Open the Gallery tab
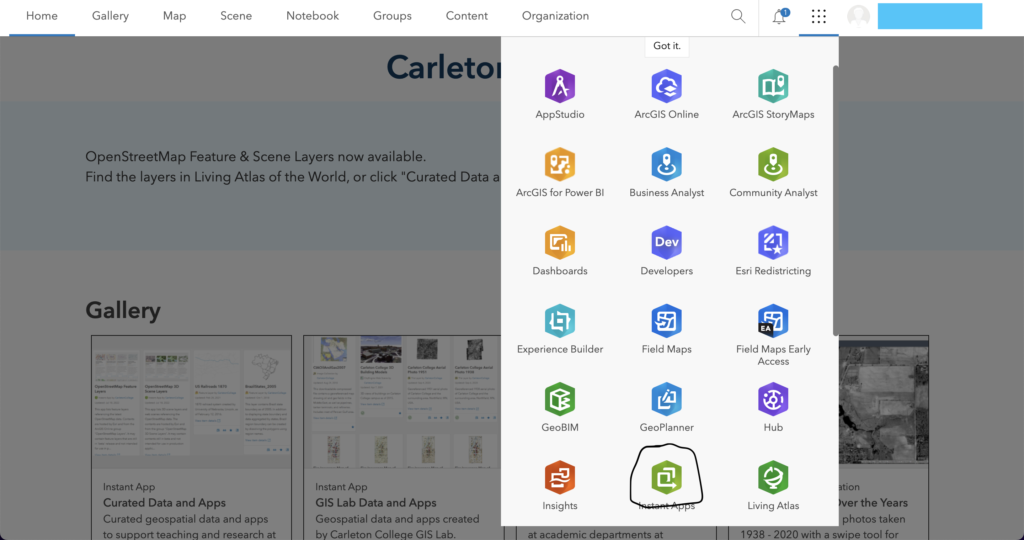This screenshot has width=1024, height=540. point(110,16)
